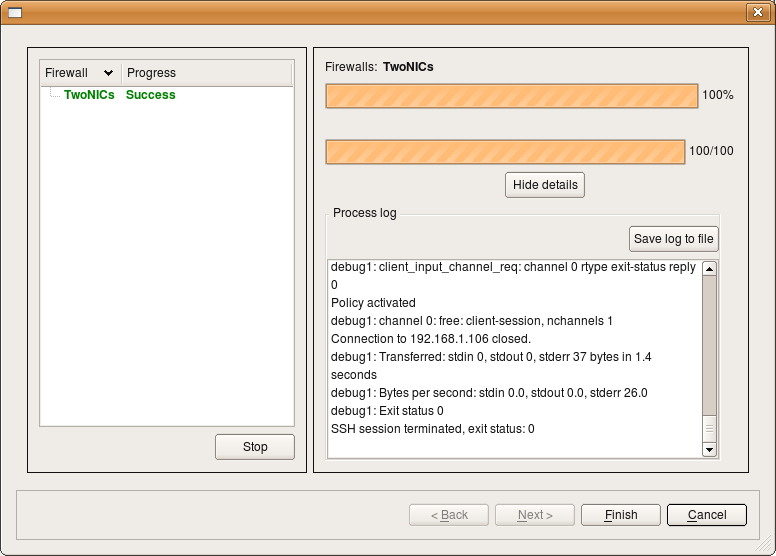This screenshot has height=556, width=776.
Task: Click Finish to complete installation
Action: (621, 515)
